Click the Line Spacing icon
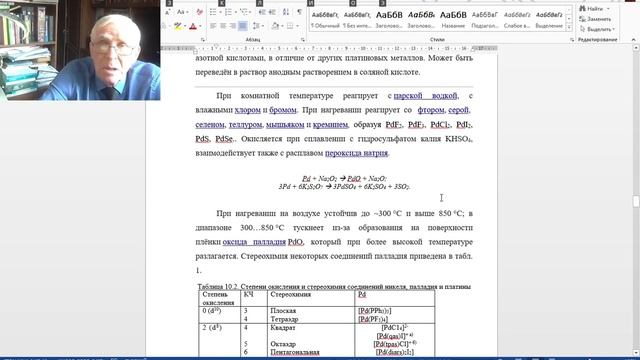The width and height of the screenshot is (640, 360). click(256, 26)
